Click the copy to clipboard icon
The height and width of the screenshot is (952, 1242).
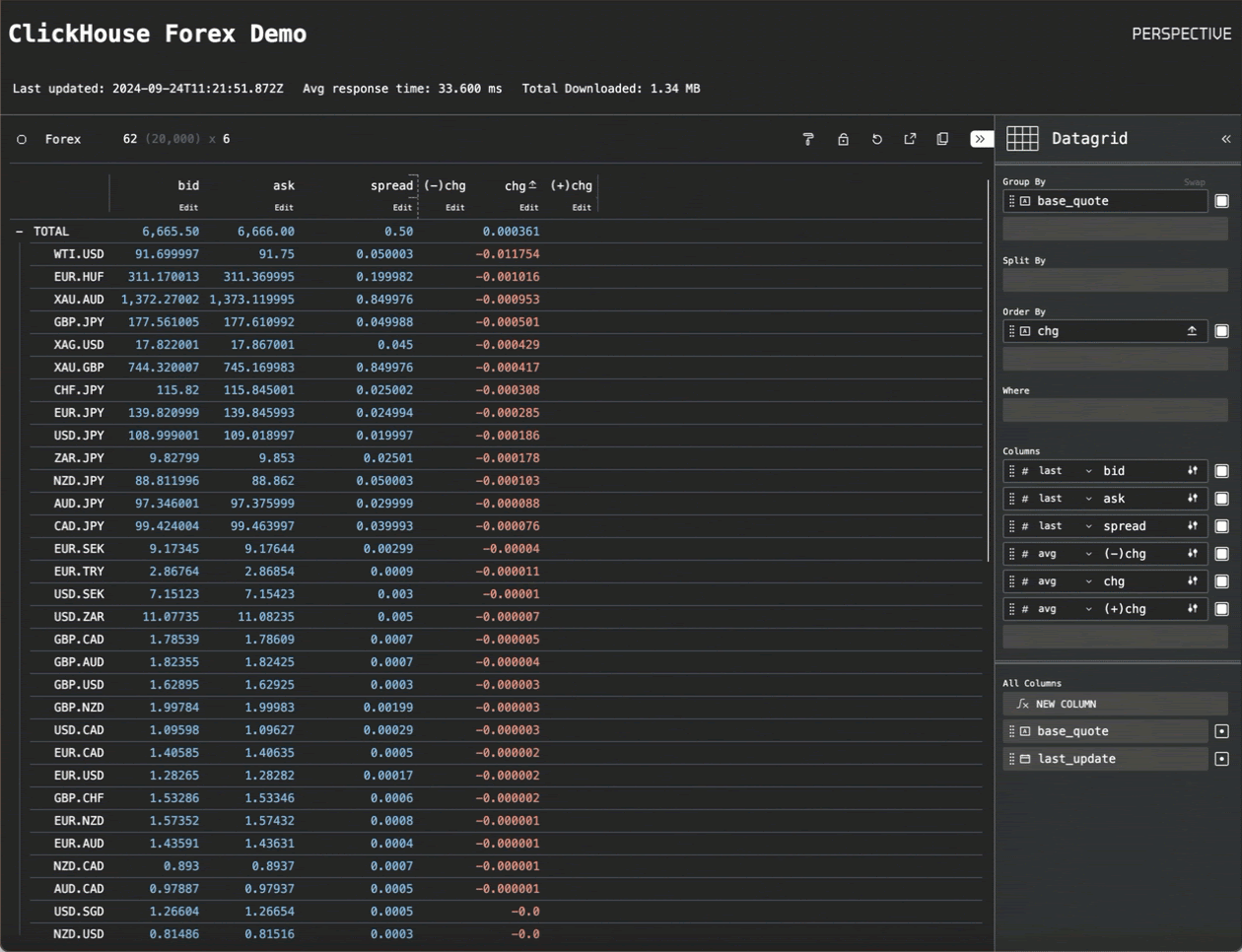942,139
